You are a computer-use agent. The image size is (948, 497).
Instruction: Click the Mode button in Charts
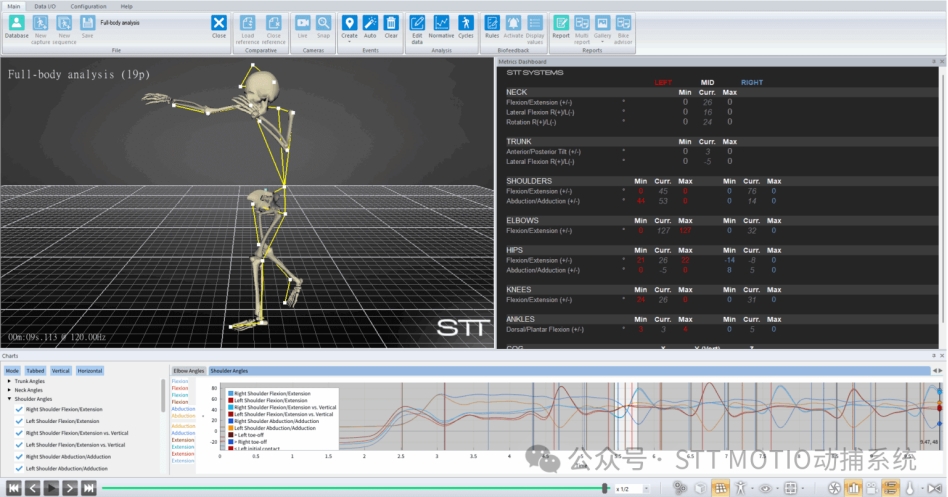click(x=12, y=371)
